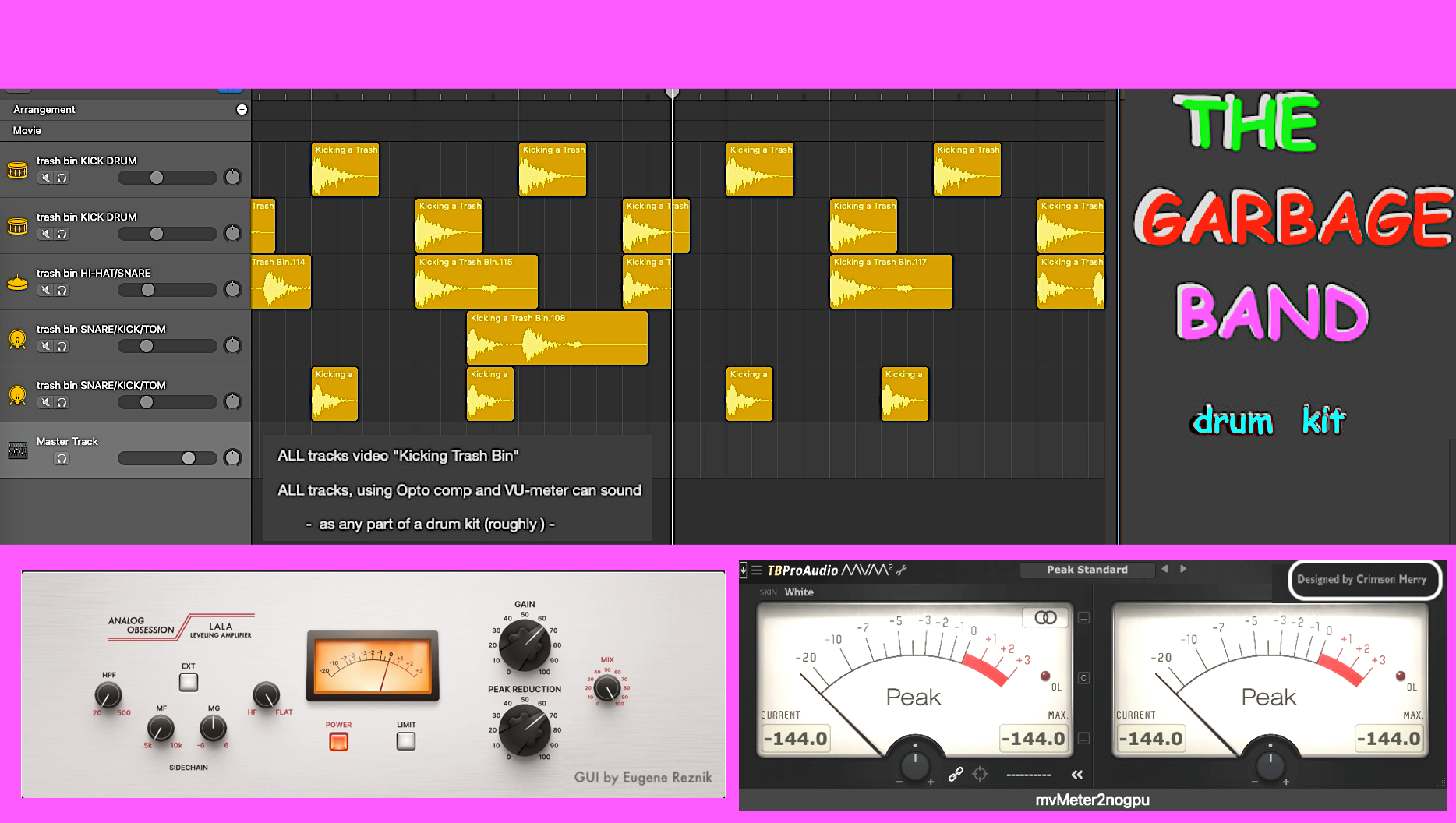This screenshot has width=1456, height=823.
Task: Click the stereo rings icon on left meter
Action: coord(1045,618)
